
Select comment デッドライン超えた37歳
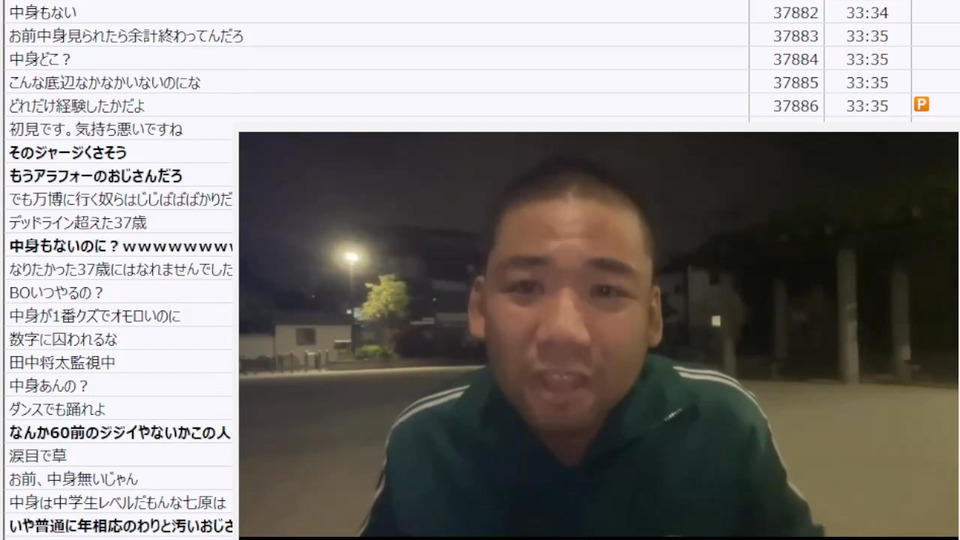78,223
